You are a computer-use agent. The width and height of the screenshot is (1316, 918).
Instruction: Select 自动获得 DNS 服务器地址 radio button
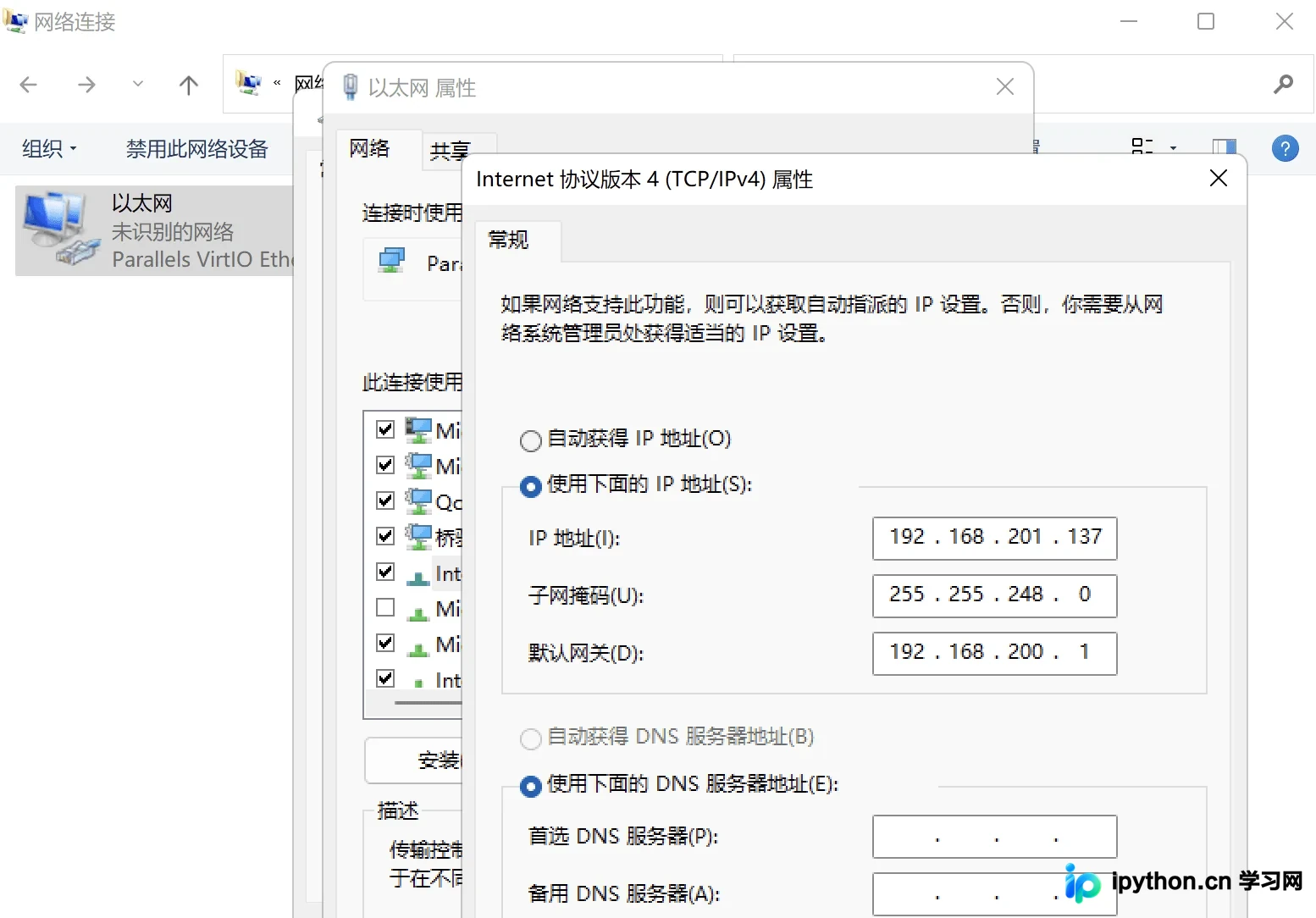pos(531,738)
